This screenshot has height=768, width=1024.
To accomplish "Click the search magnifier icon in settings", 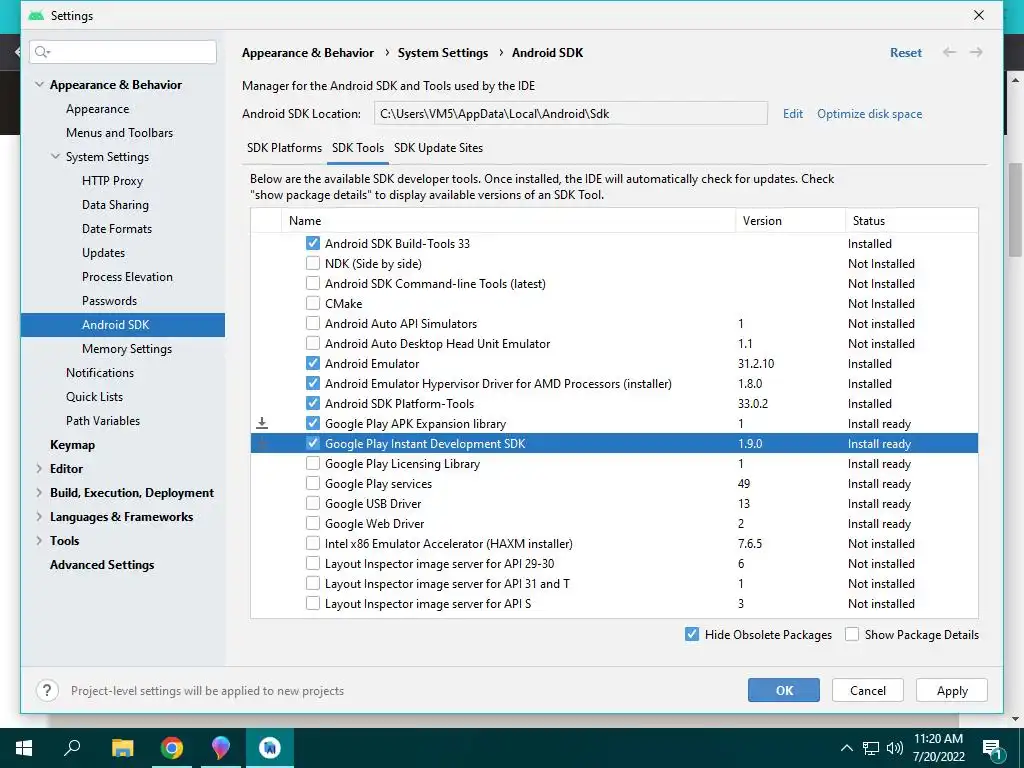I will pos(42,52).
